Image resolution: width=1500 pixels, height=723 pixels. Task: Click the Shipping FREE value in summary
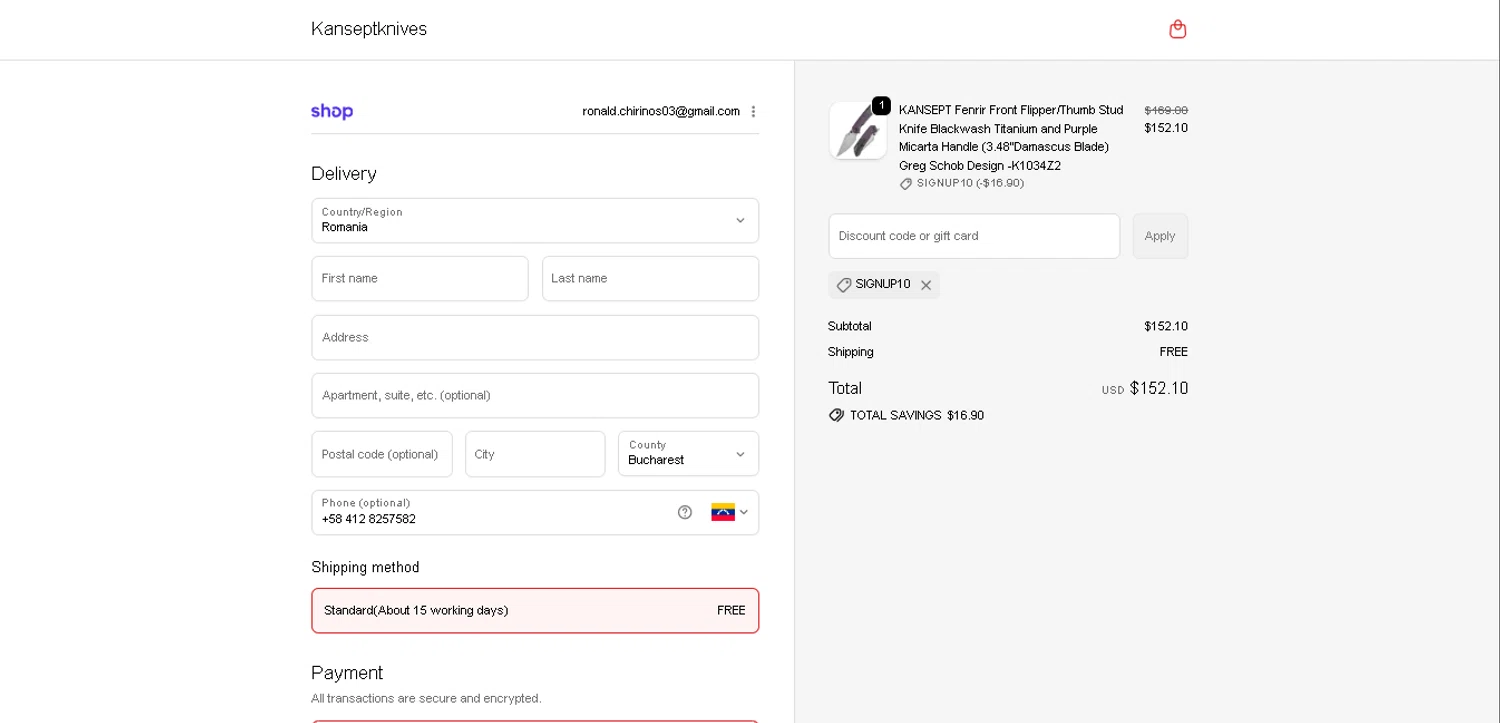click(x=1173, y=352)
